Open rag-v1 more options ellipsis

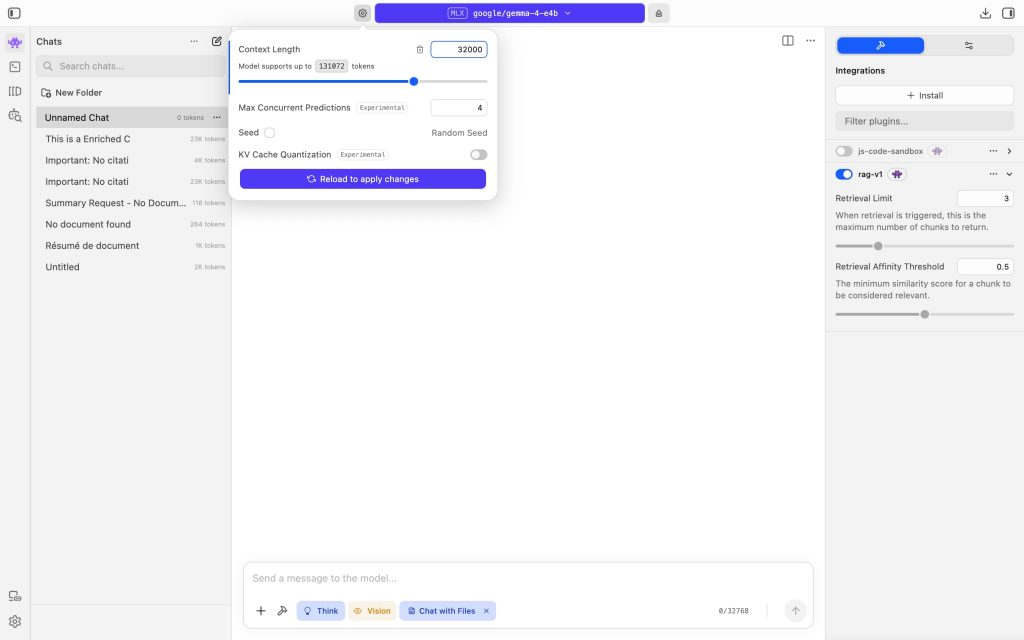point(993,174)
